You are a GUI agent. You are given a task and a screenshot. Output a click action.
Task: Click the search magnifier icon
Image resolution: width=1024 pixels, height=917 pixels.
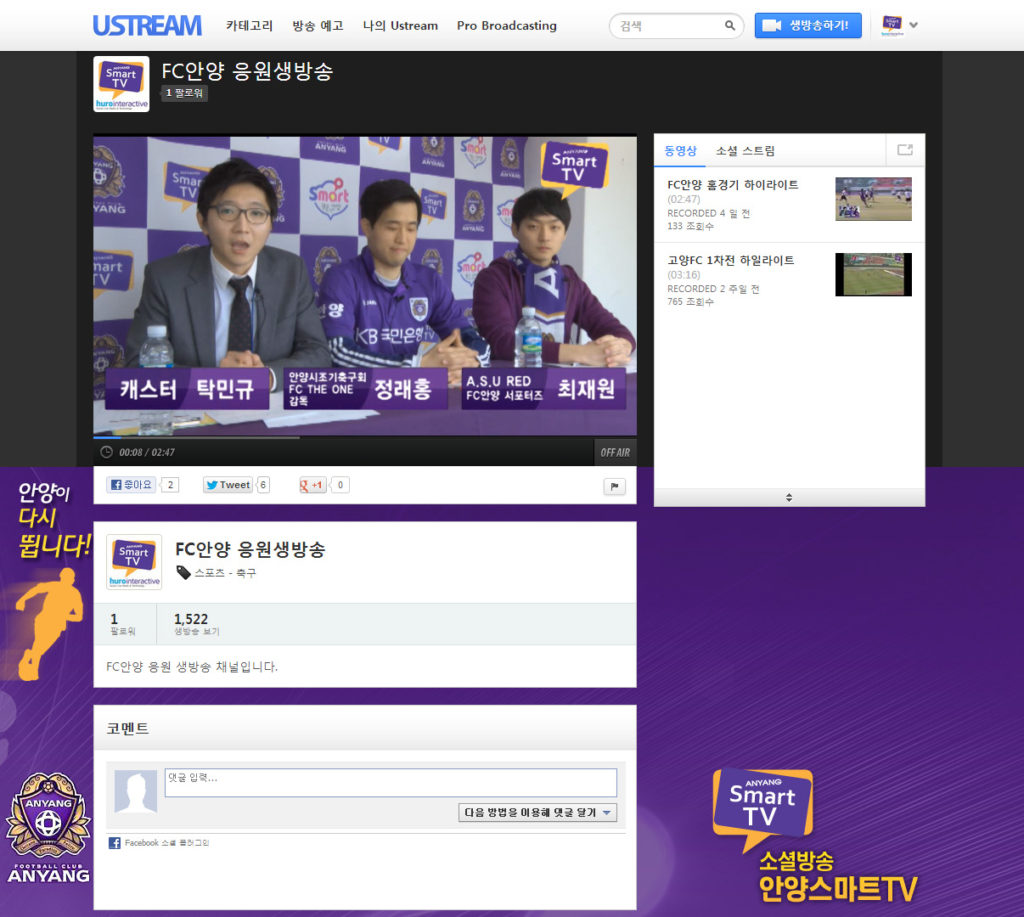tap(730, 26)
